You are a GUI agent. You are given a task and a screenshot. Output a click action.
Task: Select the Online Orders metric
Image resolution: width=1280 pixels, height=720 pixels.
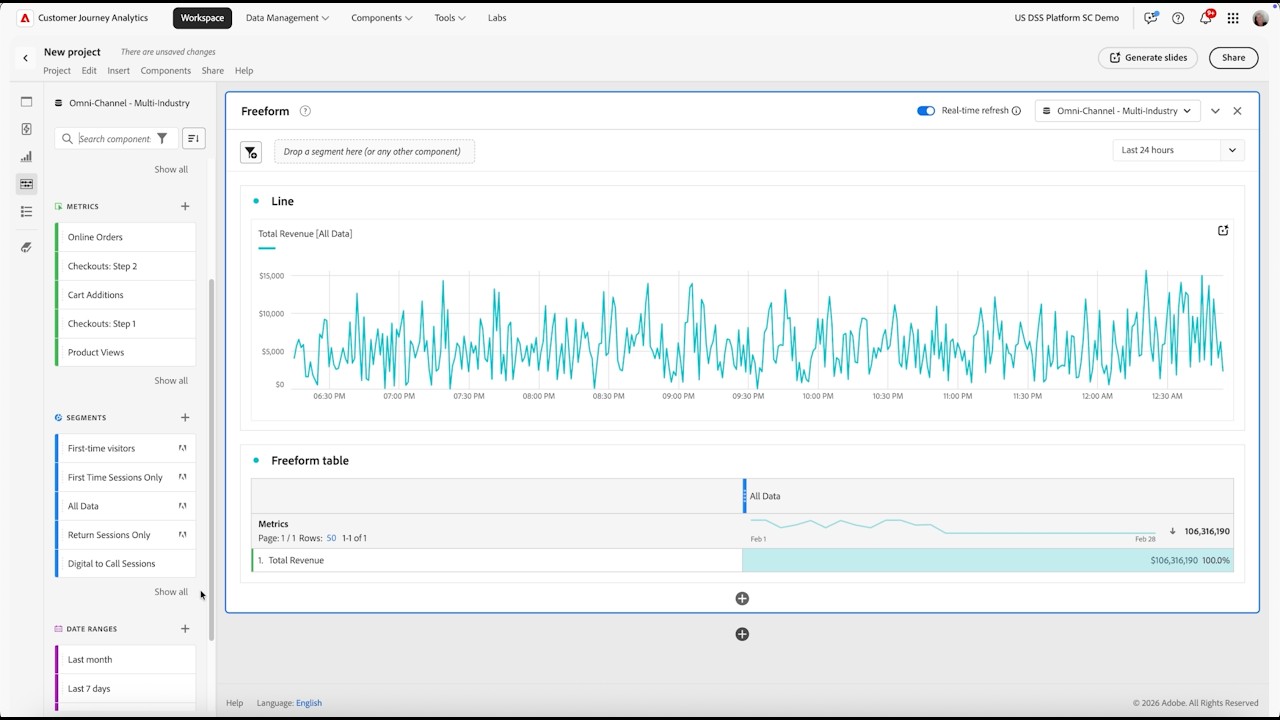pos(126,237)
